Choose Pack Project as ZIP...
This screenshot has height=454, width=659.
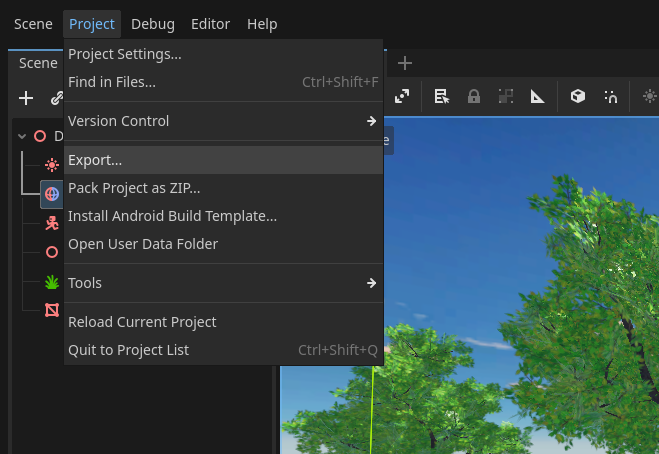pos(134,188)
